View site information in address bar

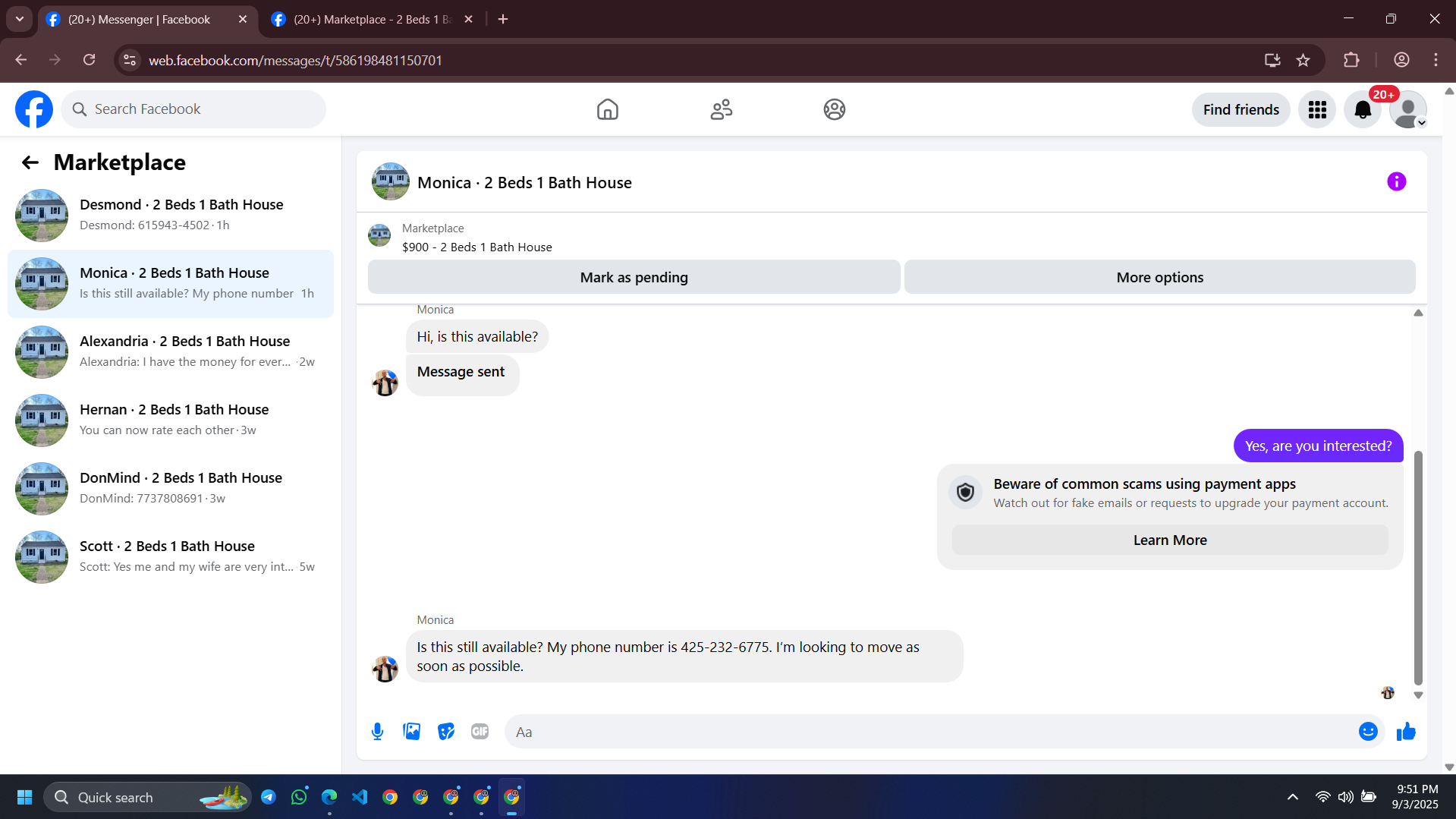click(130, 60)
